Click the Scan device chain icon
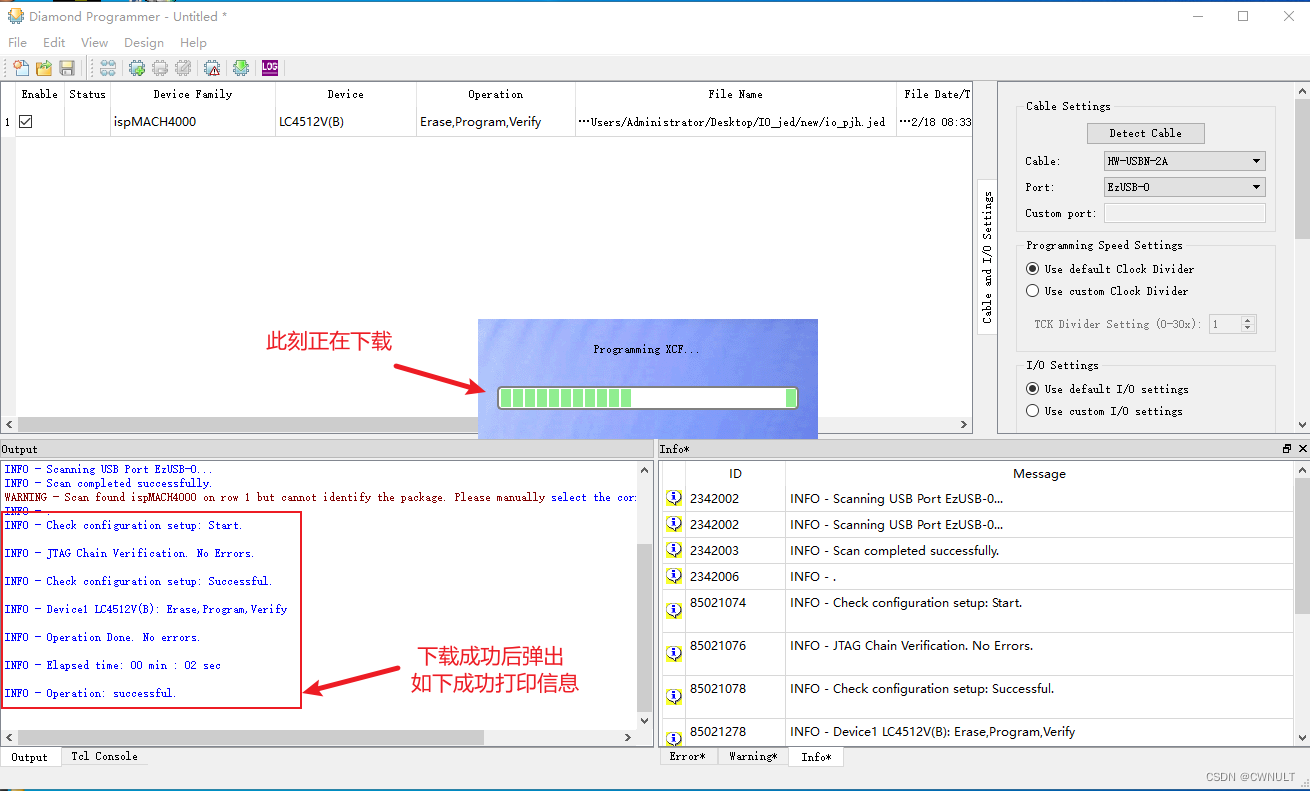The width and height of the screenshot is (1310, 791). click(x=108, y=68)
